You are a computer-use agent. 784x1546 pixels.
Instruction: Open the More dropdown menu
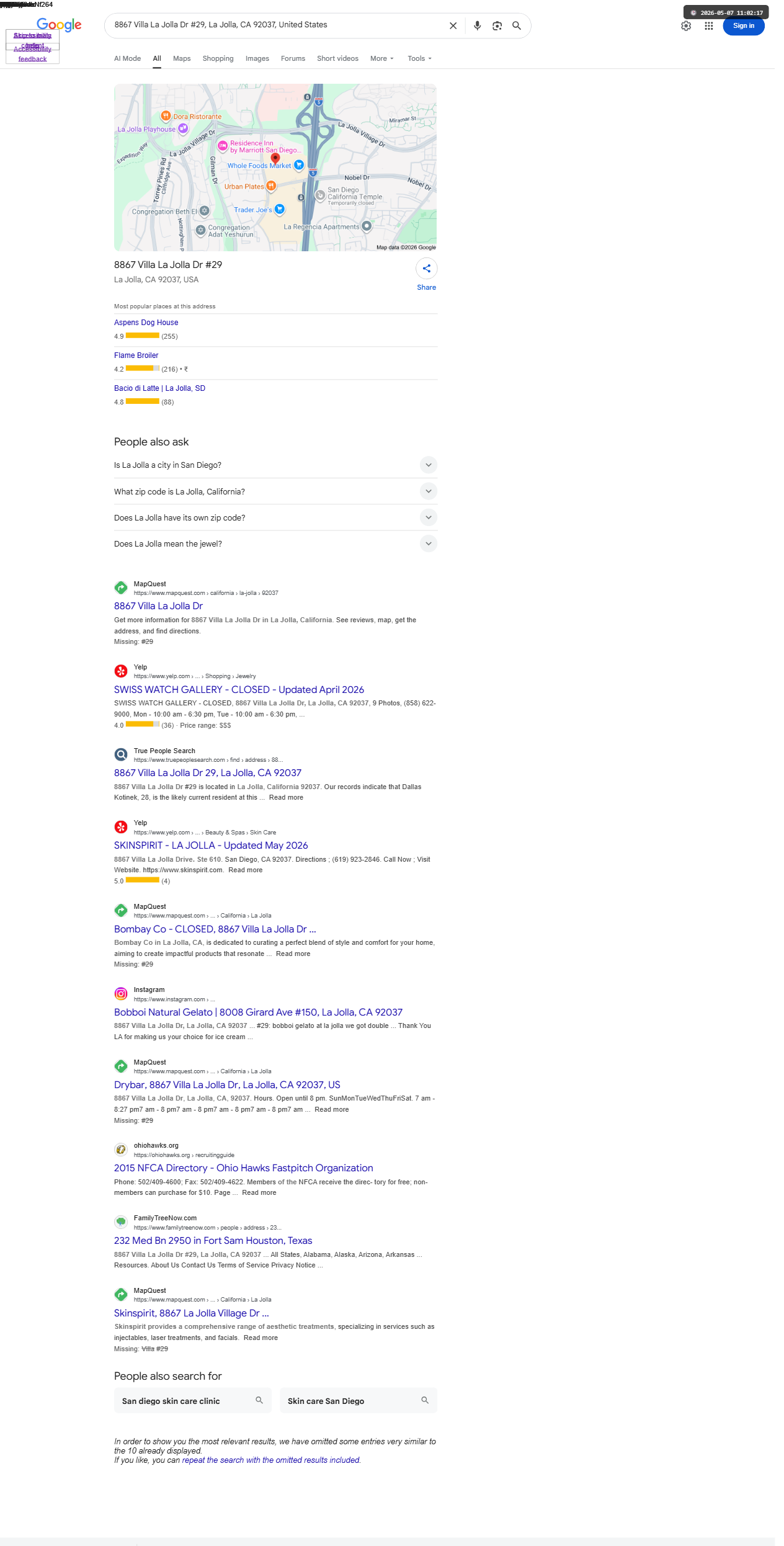382,58
